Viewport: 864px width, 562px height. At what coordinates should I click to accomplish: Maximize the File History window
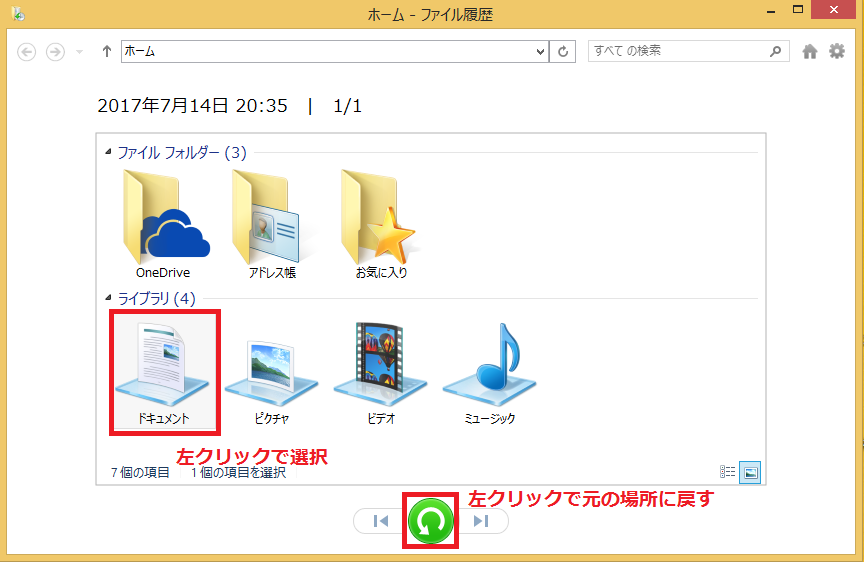[798, 9]
